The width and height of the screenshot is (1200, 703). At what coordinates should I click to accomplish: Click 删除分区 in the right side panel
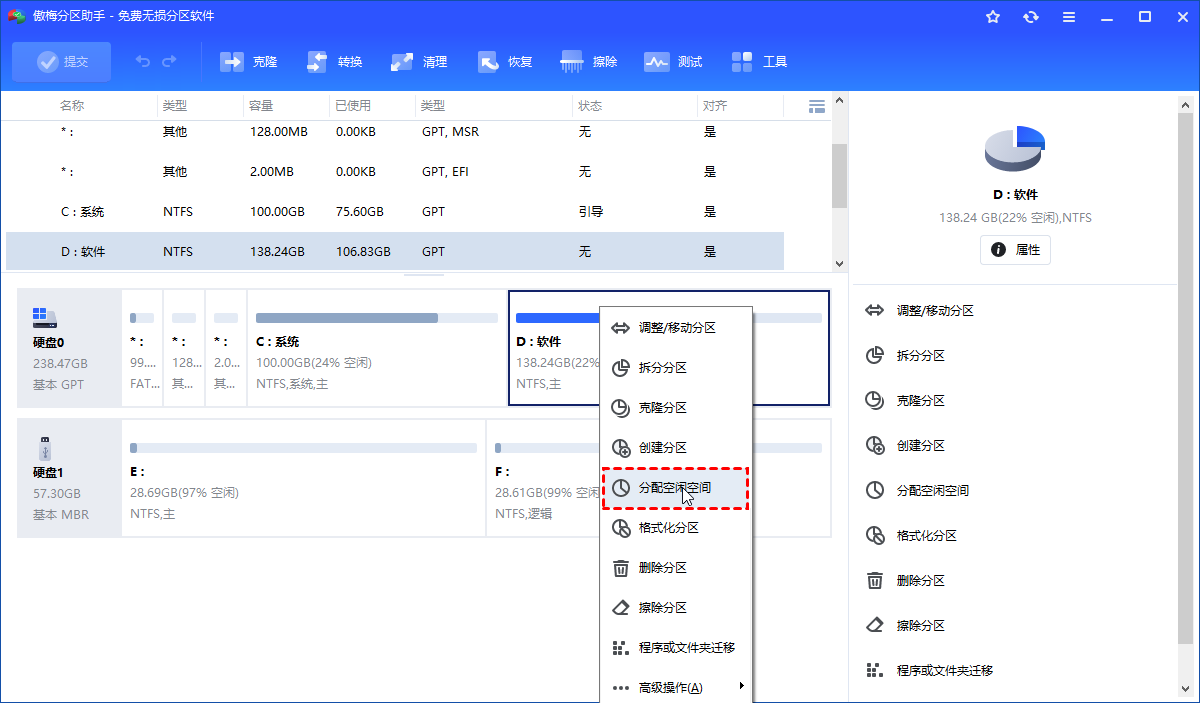point(920,581)
